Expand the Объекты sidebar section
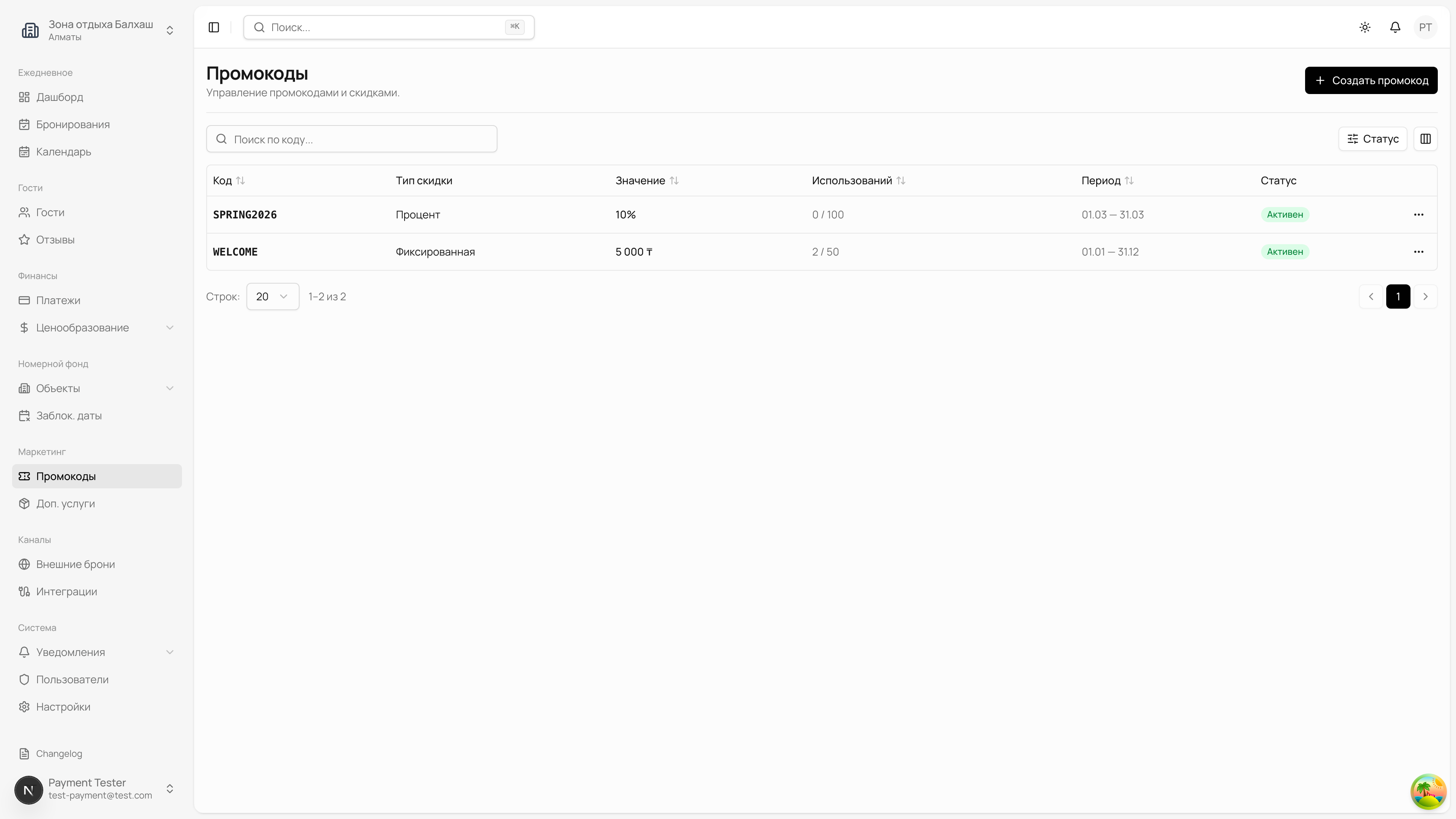The width and height of the screenshot is (1456, 819). click(96, 388)
